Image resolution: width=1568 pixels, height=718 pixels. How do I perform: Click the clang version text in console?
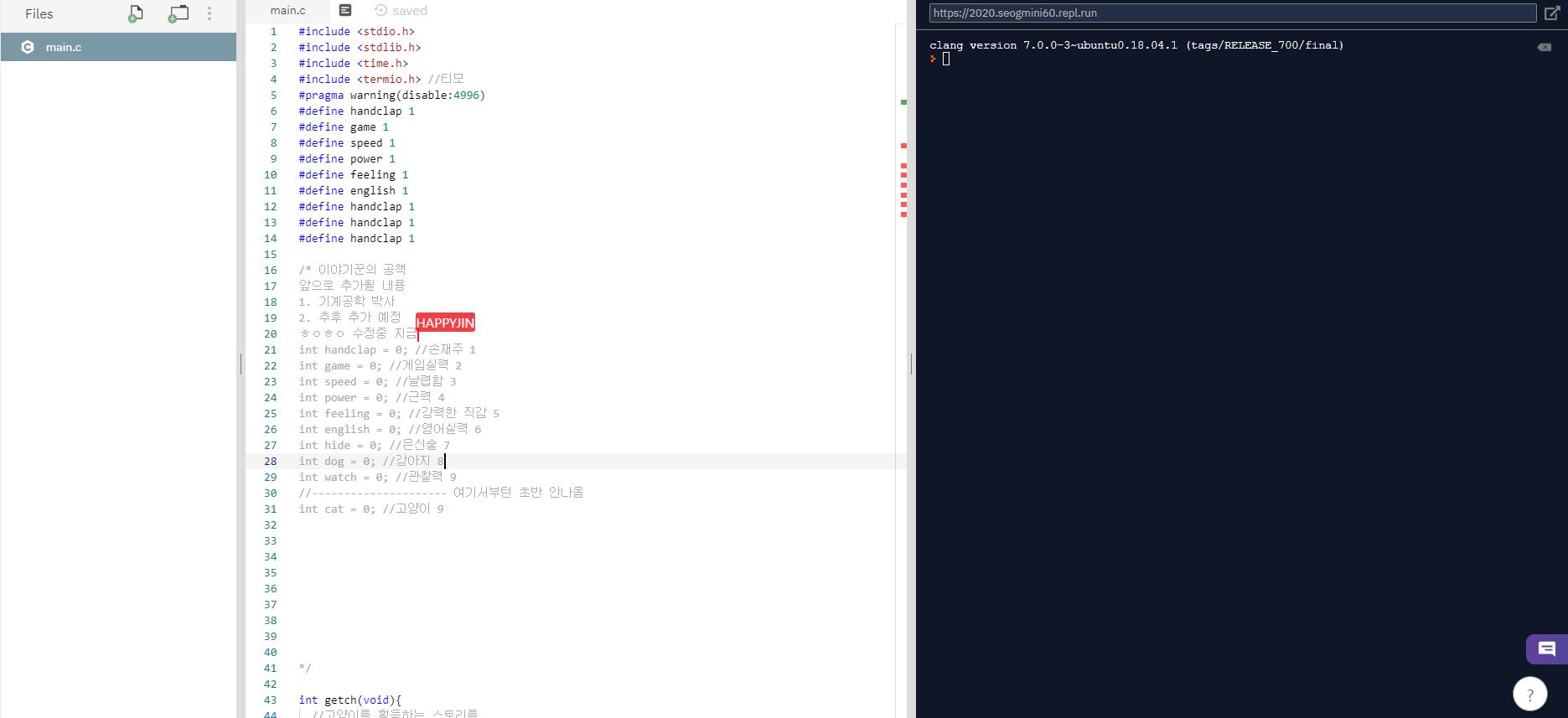coord(1136,45)
